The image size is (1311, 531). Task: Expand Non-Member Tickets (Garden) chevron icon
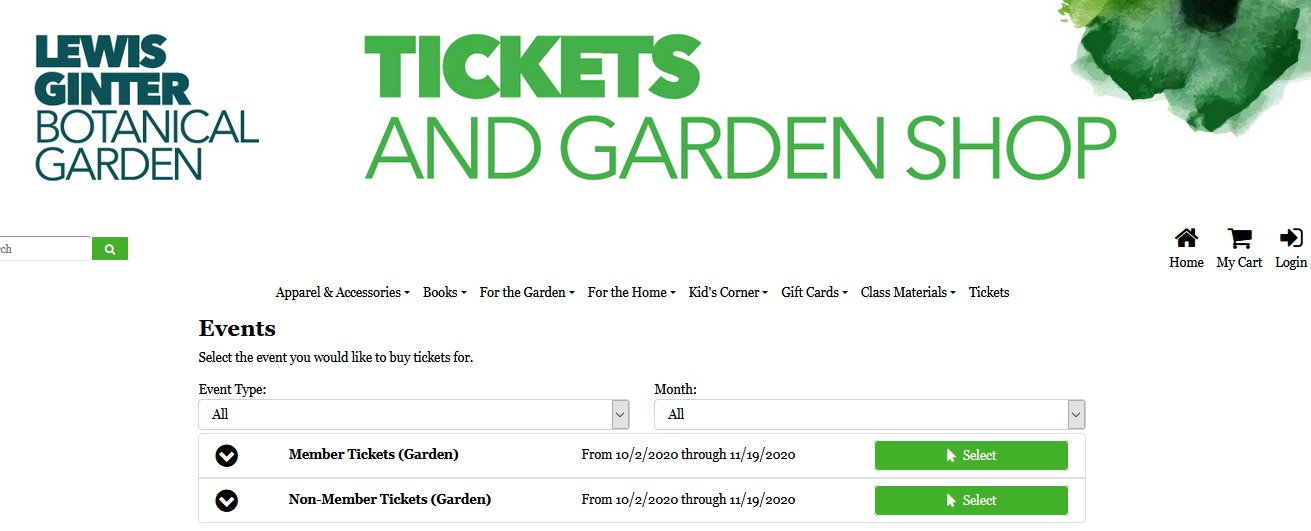coord(227,500)
